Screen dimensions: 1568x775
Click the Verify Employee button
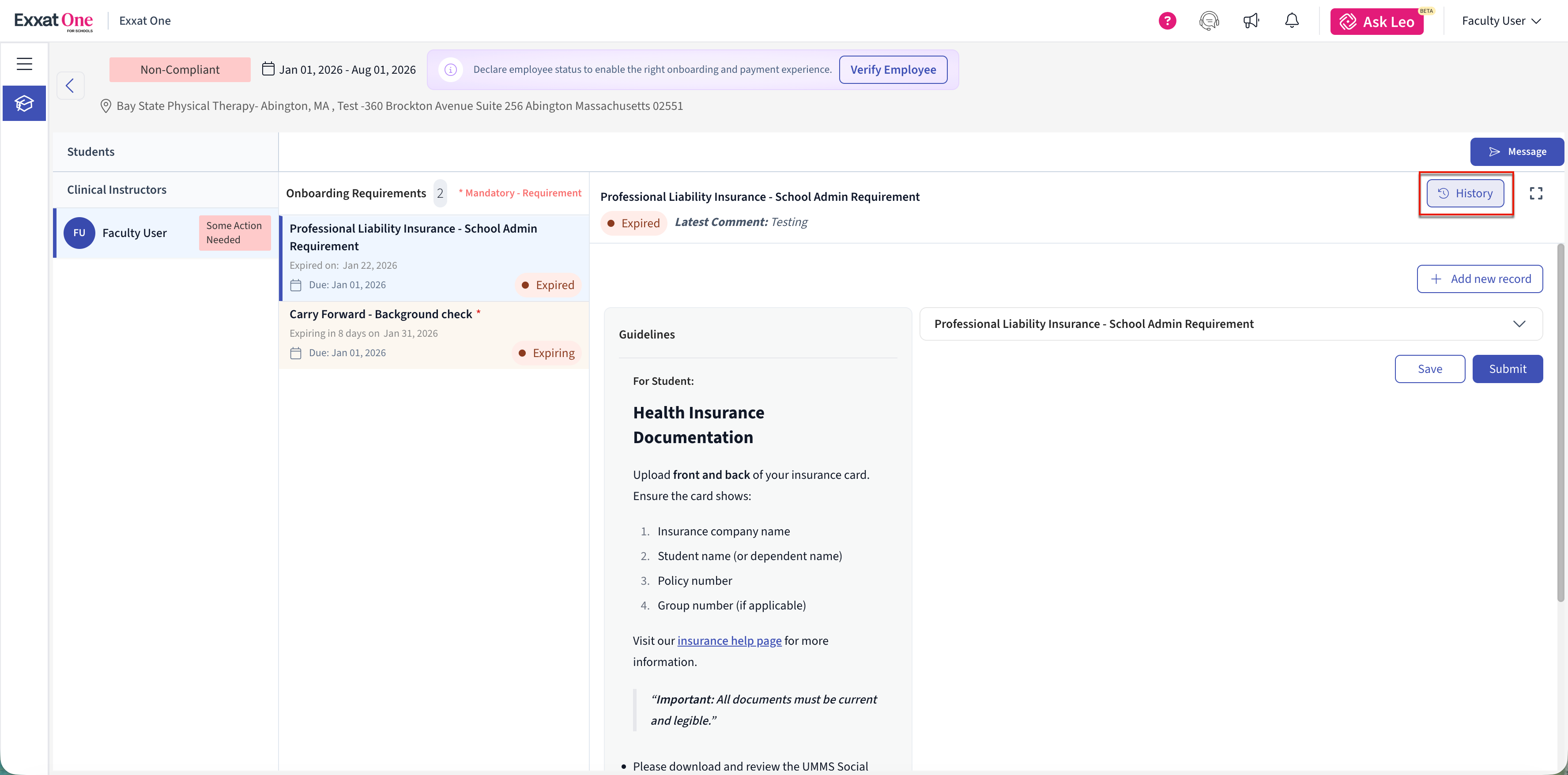(893, 70)
